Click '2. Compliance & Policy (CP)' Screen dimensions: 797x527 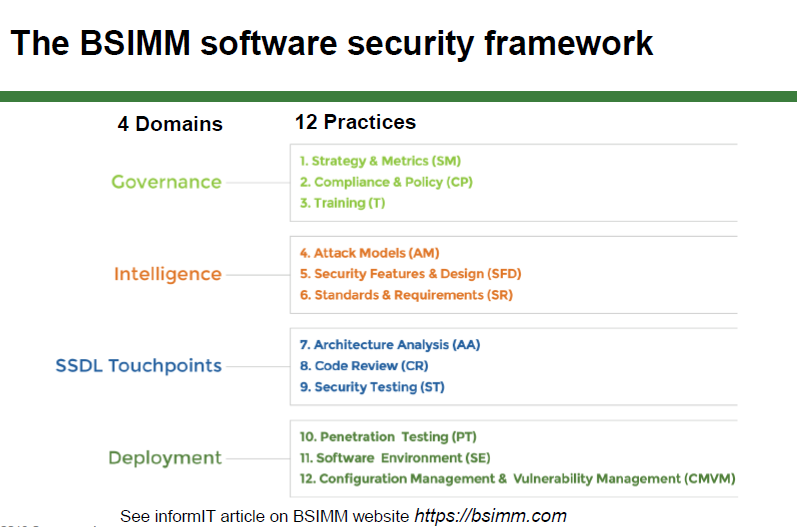point(386,182)
